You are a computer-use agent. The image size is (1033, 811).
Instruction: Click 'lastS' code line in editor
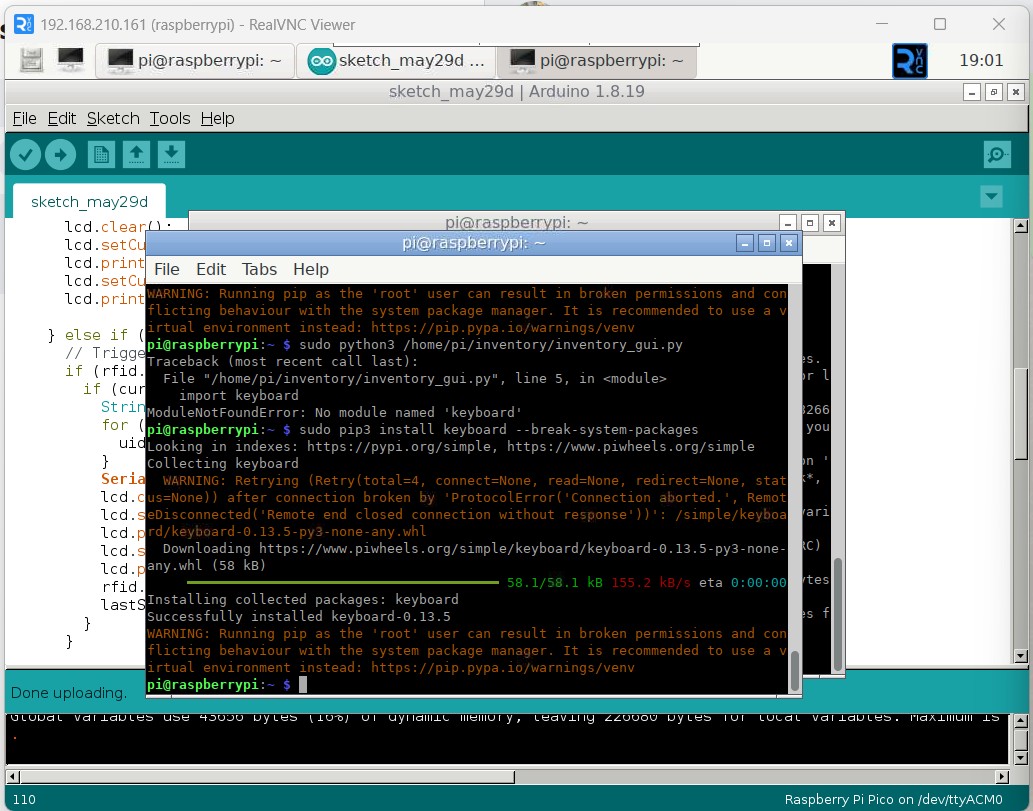(x=122, y=605)
